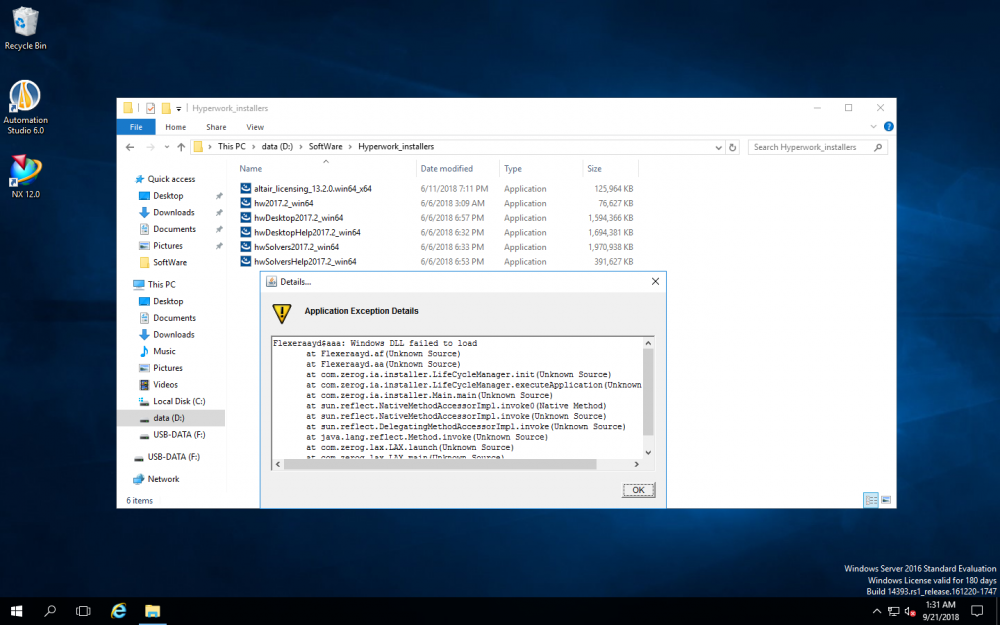The height and width of the screenshot is (625, 1000).
Task: Click vertical scrollbar thumb in exception details
Action: pyautogui.click(x=648, y=392)
